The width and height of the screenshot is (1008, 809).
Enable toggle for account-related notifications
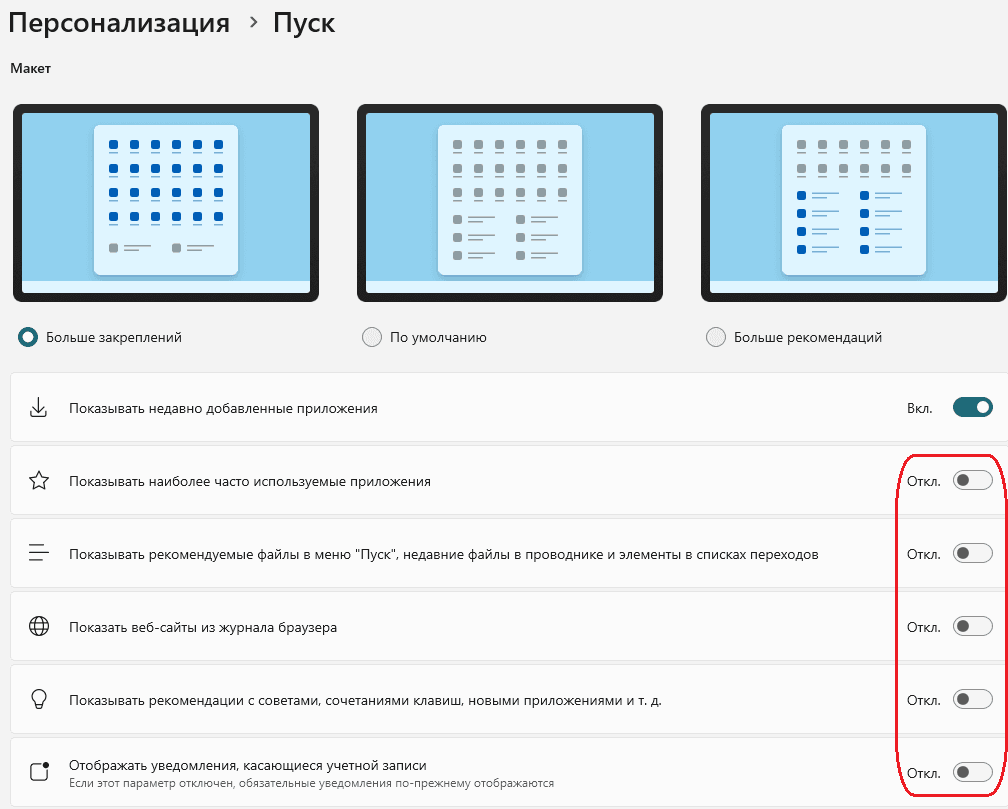tap(973, 772)
